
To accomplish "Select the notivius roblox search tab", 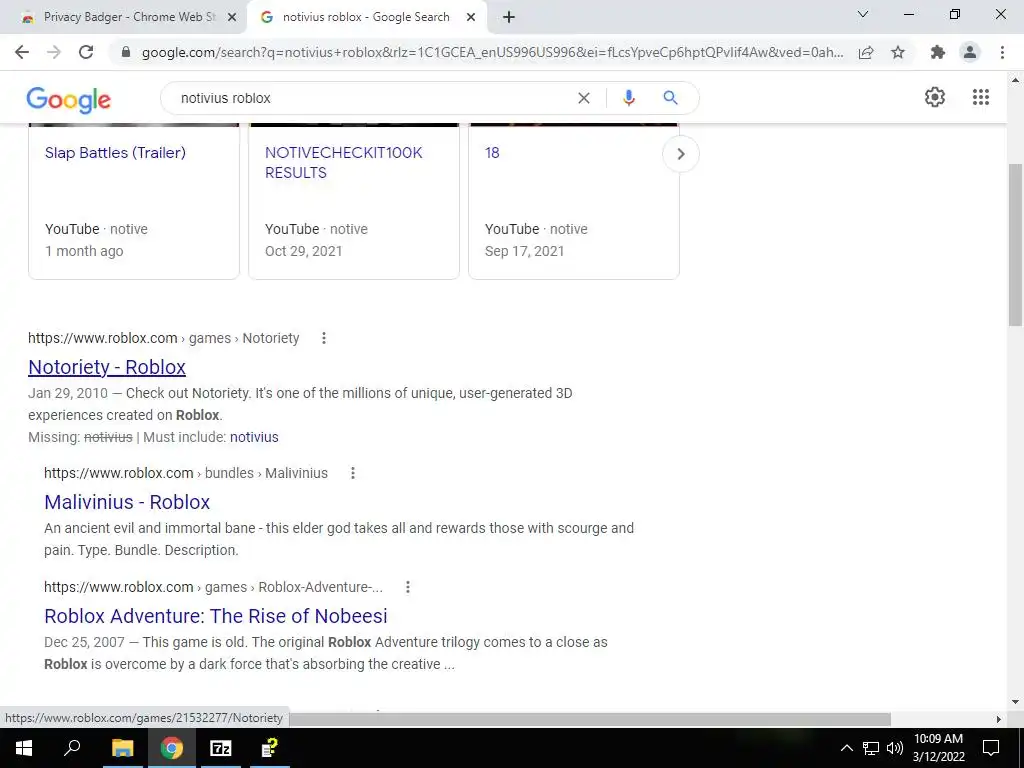I will point(366,17).
